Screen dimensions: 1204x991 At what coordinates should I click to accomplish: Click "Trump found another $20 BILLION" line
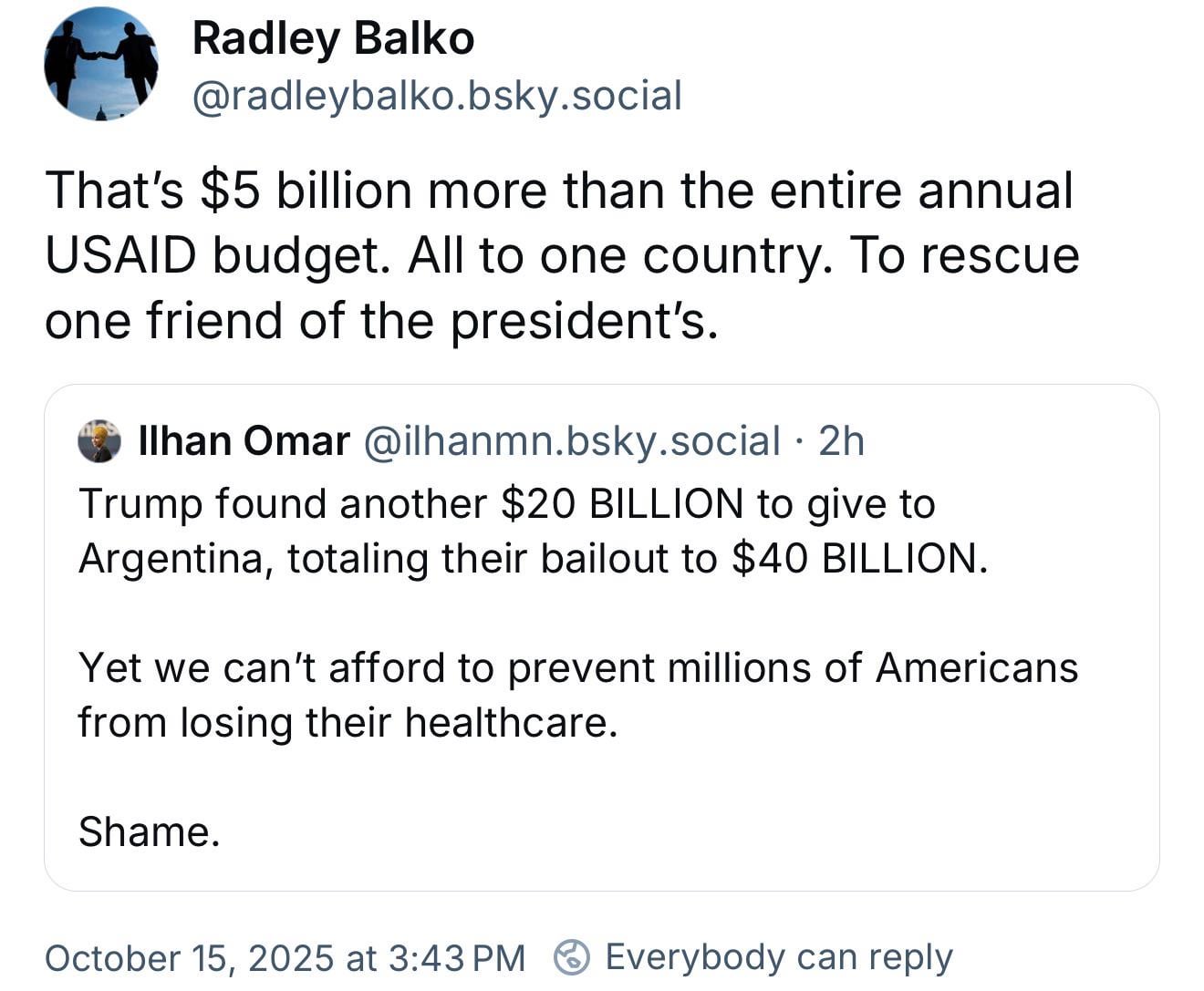click(506, 504)
